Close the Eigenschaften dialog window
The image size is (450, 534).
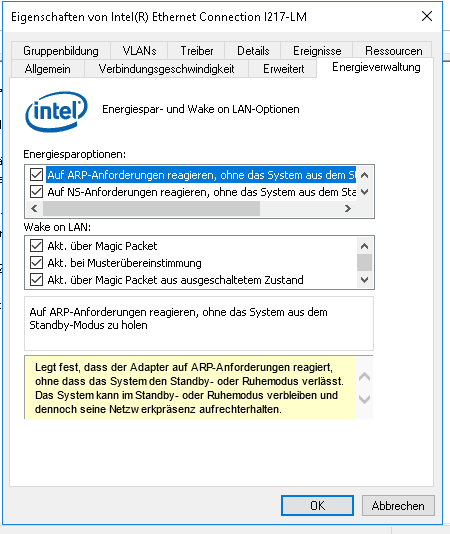(x=427, y=16)
